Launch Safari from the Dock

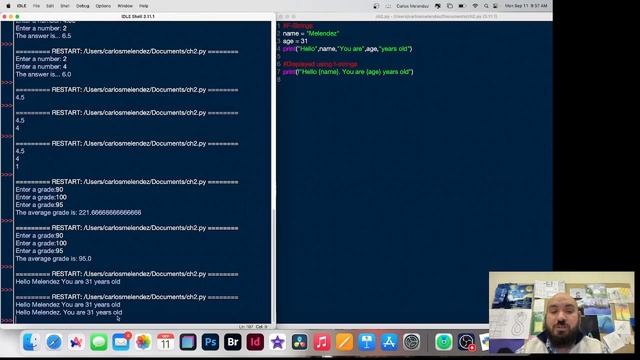coord(54,342)
